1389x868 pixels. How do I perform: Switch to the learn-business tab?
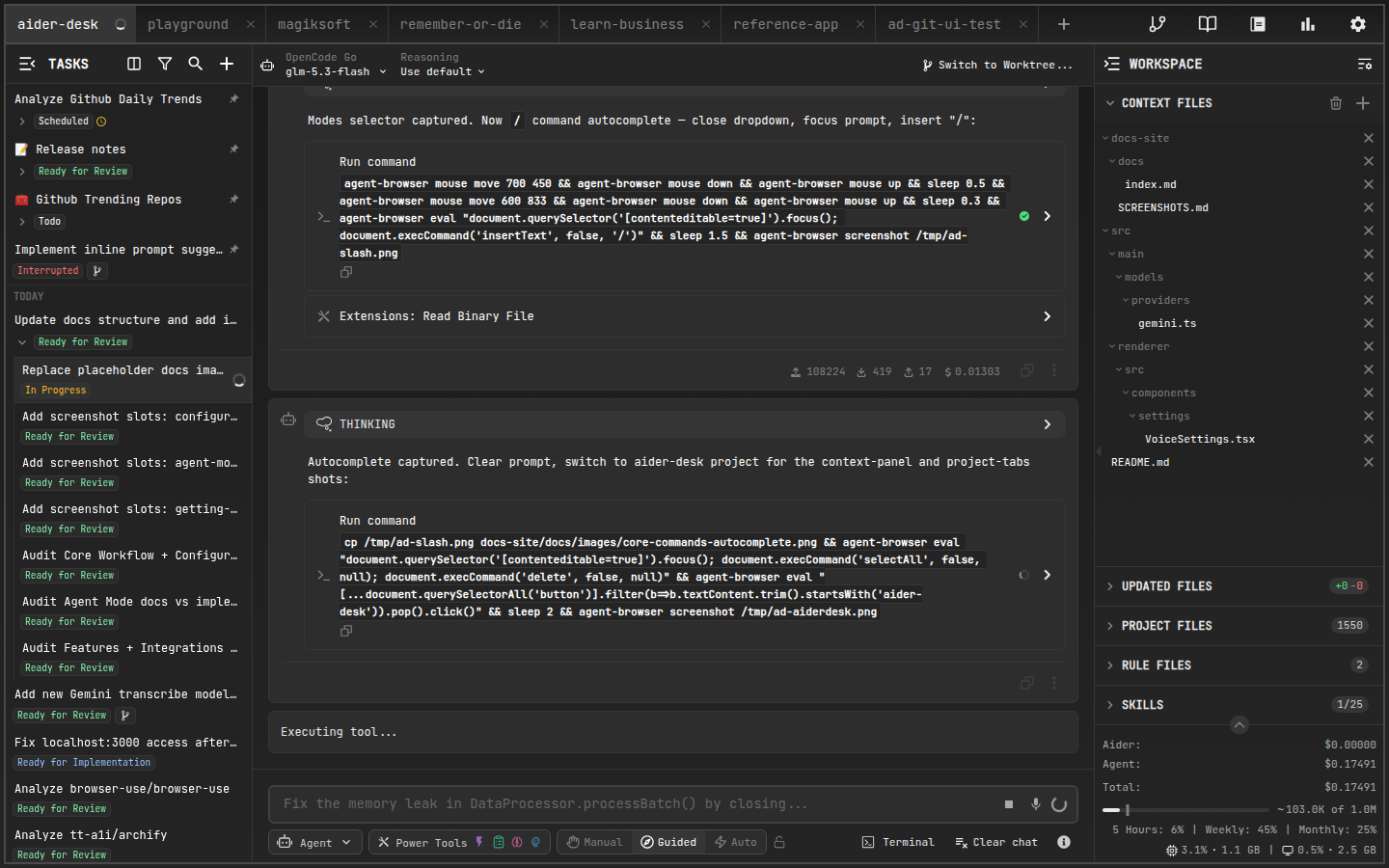pyautogui.click(x=627, y=24)
